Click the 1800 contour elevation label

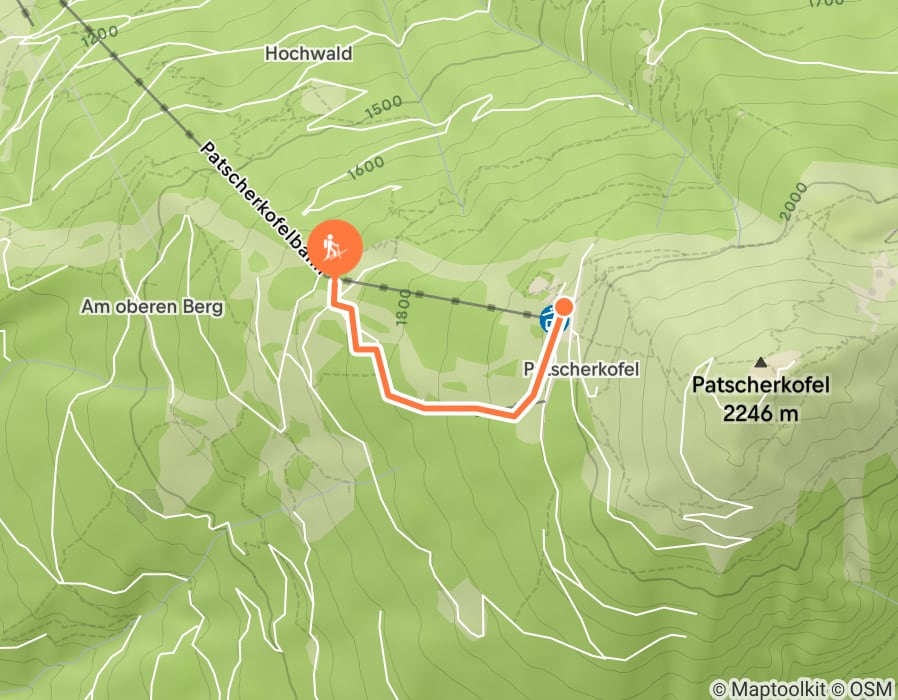click(403, 308)
